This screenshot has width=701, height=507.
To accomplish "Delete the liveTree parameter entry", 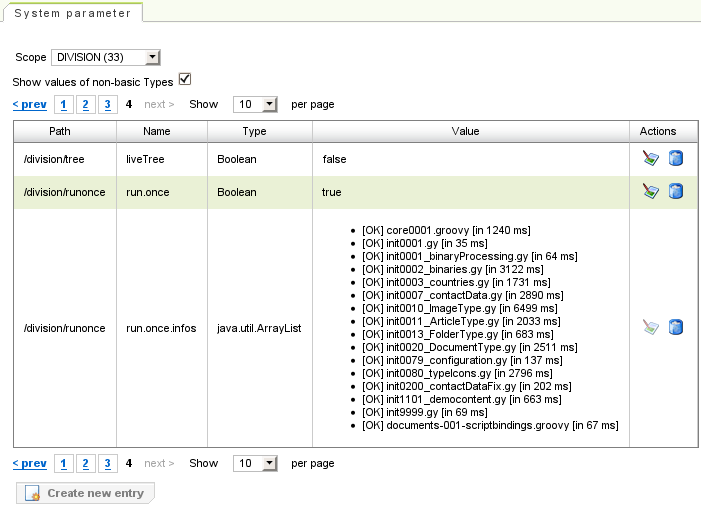I will (x=675, y=158).
